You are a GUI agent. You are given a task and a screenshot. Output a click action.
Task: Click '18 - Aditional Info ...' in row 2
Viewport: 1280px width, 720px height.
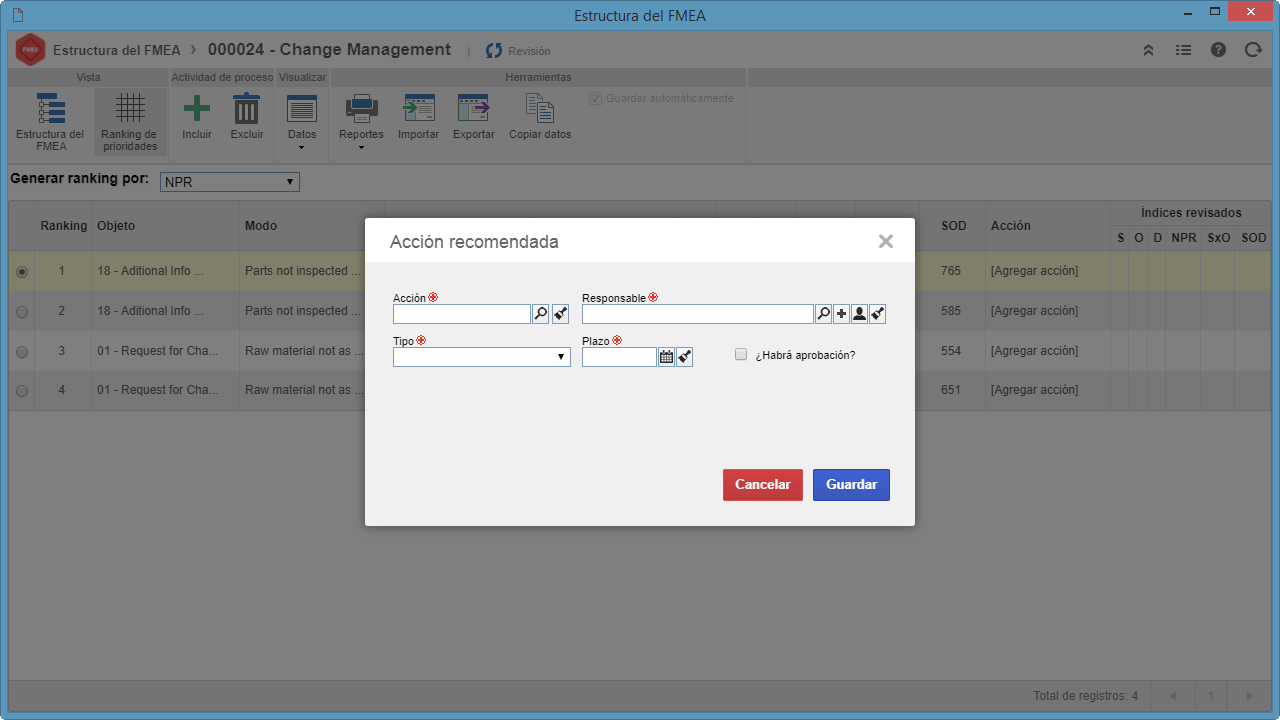coord(150,311)
